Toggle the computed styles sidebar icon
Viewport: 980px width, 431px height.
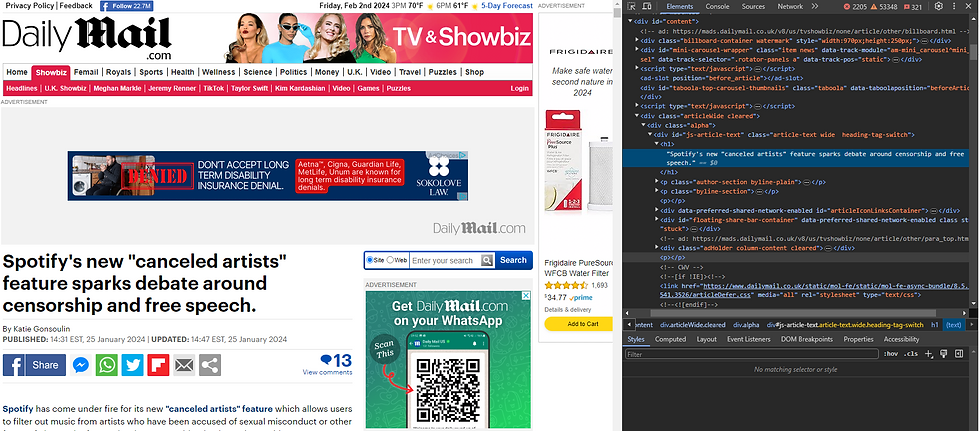(x=959, y=354)
